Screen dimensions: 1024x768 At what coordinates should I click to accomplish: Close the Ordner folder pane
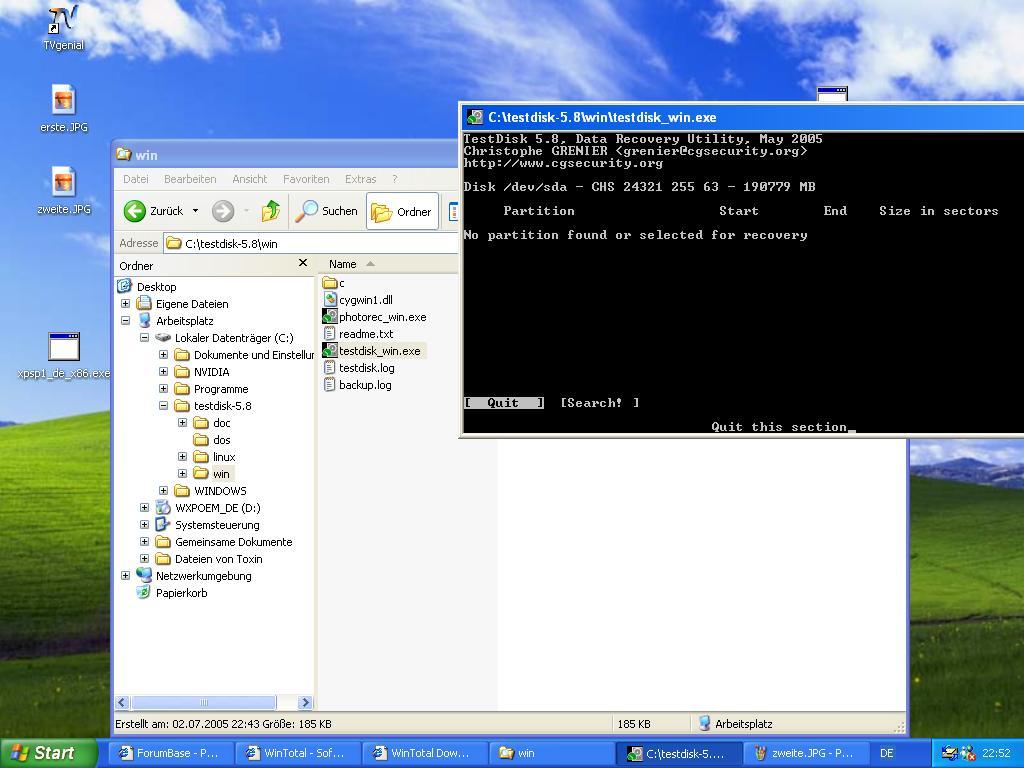coord(302,263)
